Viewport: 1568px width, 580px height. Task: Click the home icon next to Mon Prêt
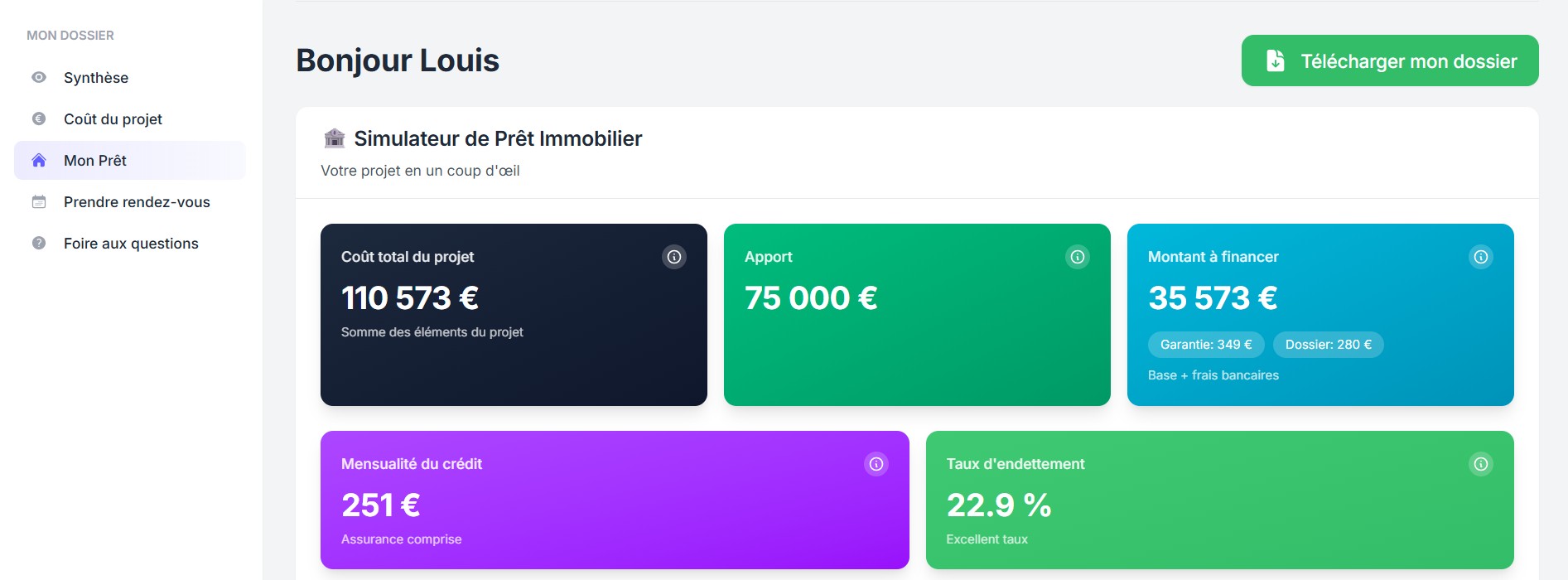click(37, 160)
